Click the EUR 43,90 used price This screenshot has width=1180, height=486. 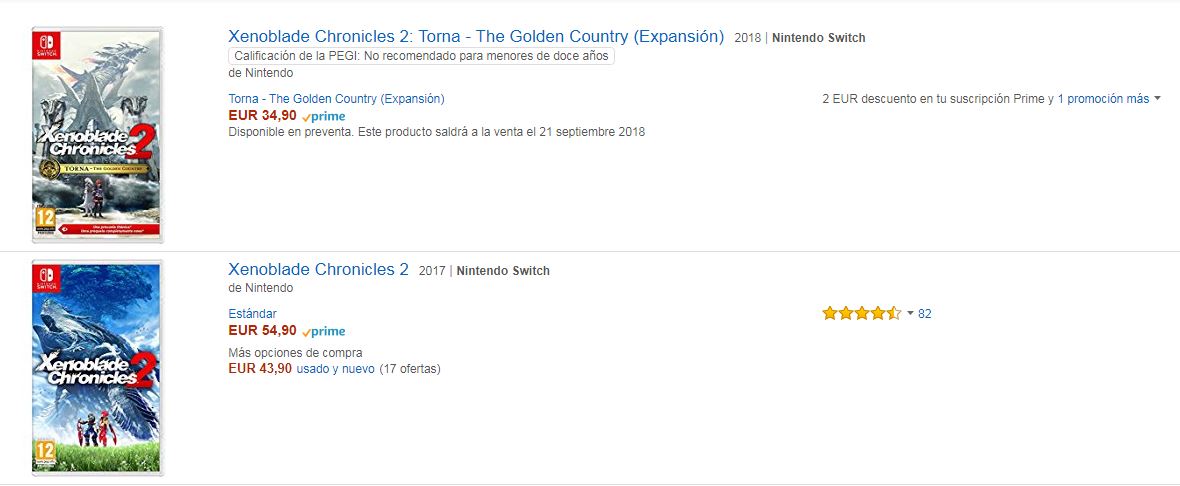pyautogui.click(x=260, y=368)
